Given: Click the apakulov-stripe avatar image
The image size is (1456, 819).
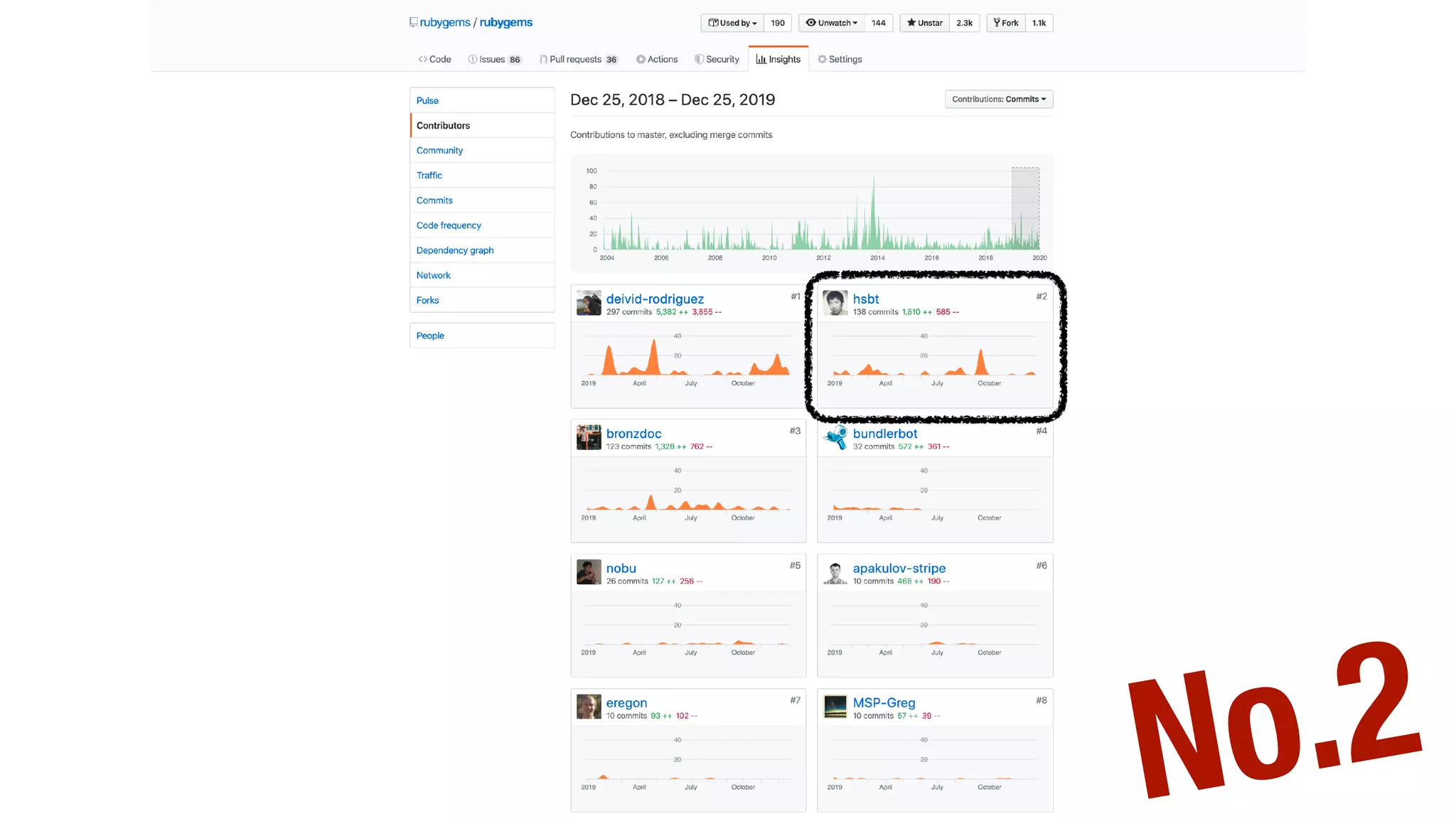Looking at the screenshot, I should coord(835,572).
